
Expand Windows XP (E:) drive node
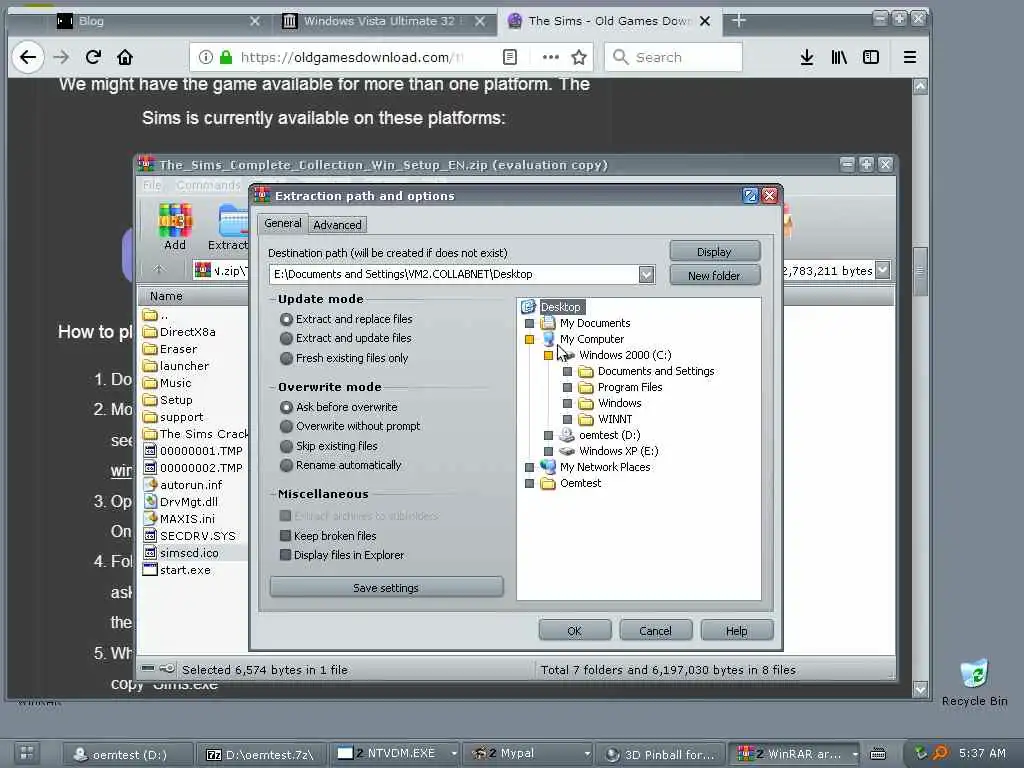[549, 451]
